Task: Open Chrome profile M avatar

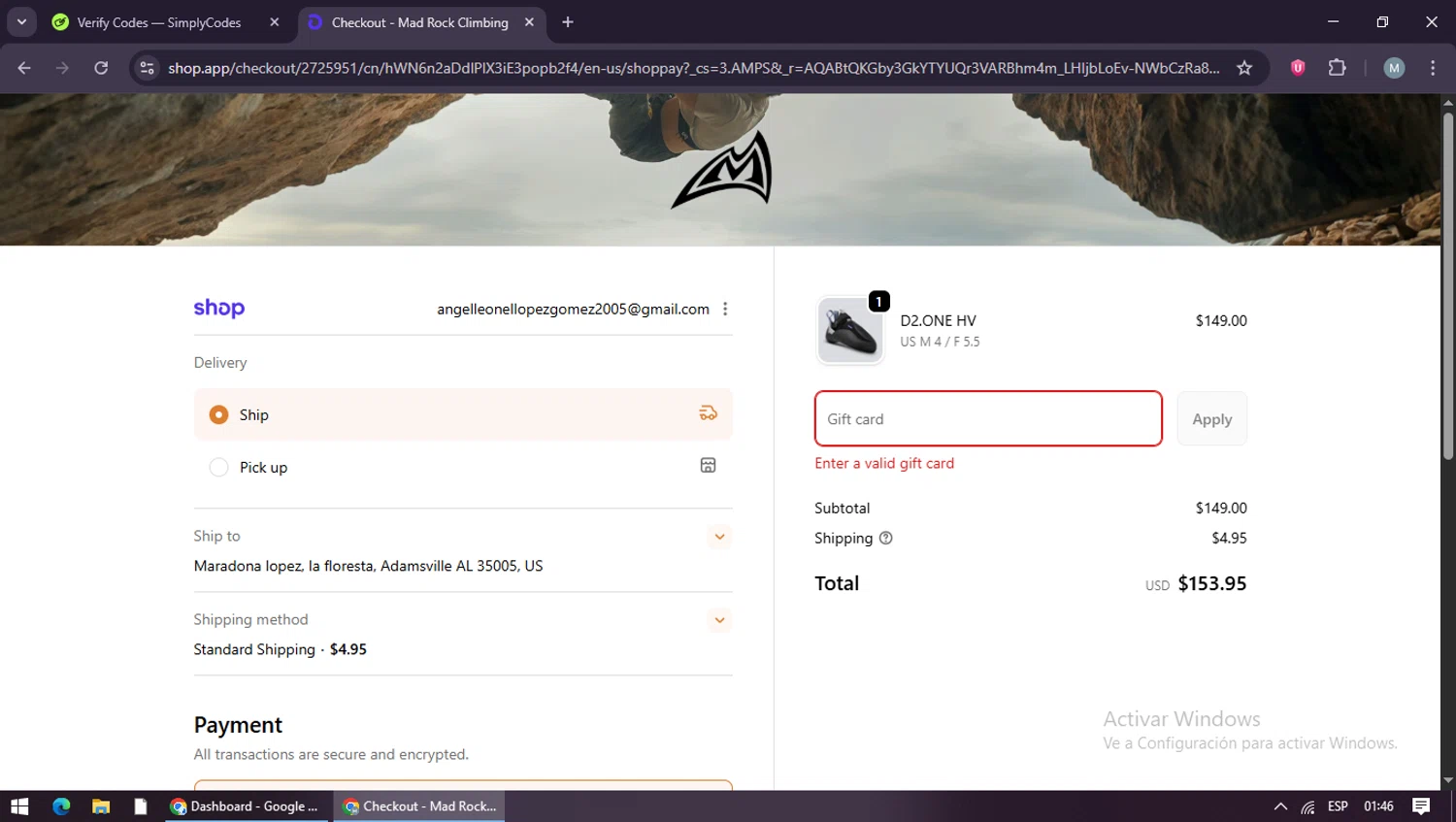Action: pyautogui.click(x=1394, y=68)
